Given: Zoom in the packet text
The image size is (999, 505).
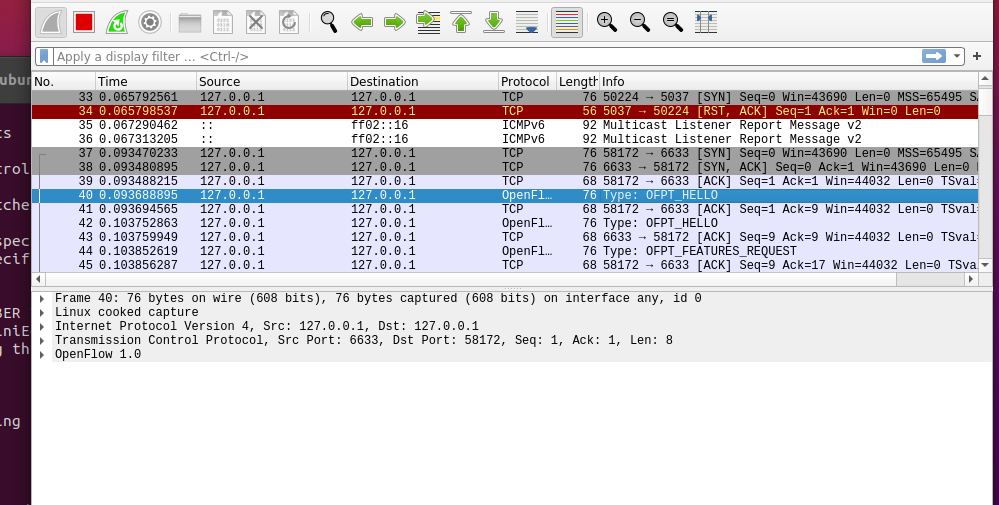Looking at the screenshot, I should [x=607, y=22].
